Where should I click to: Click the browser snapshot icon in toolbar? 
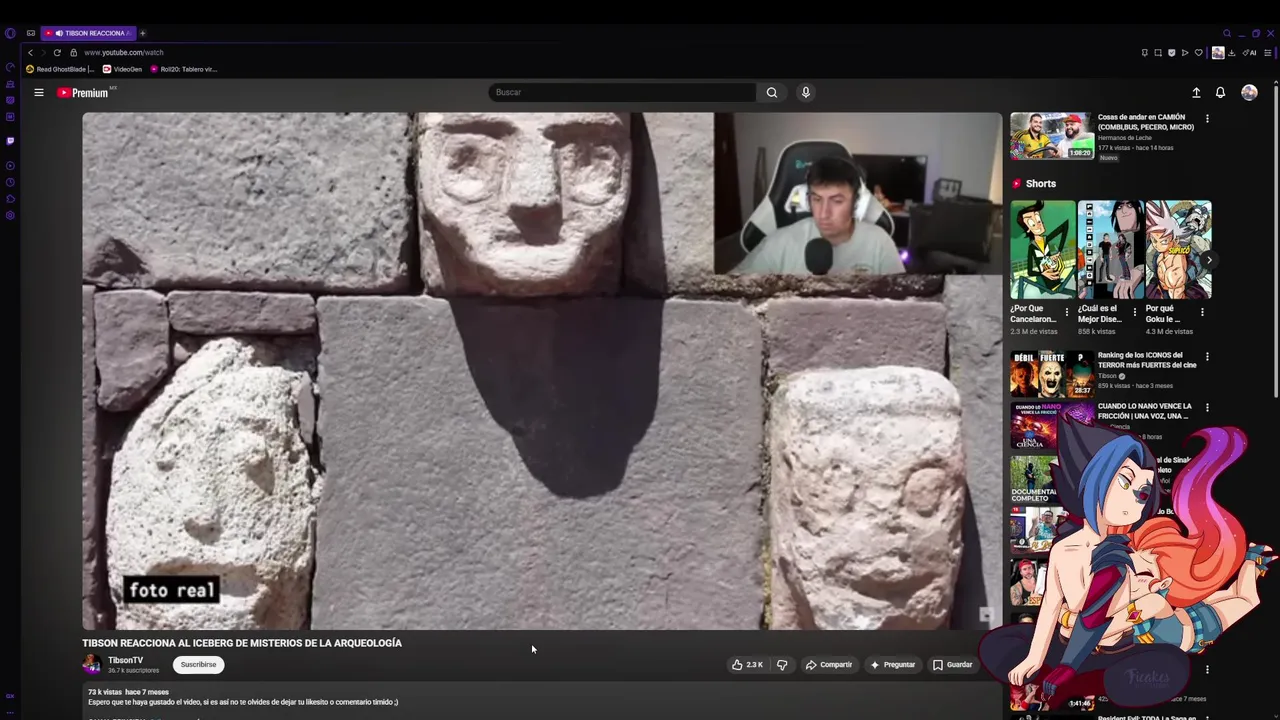pos(1158,52)
